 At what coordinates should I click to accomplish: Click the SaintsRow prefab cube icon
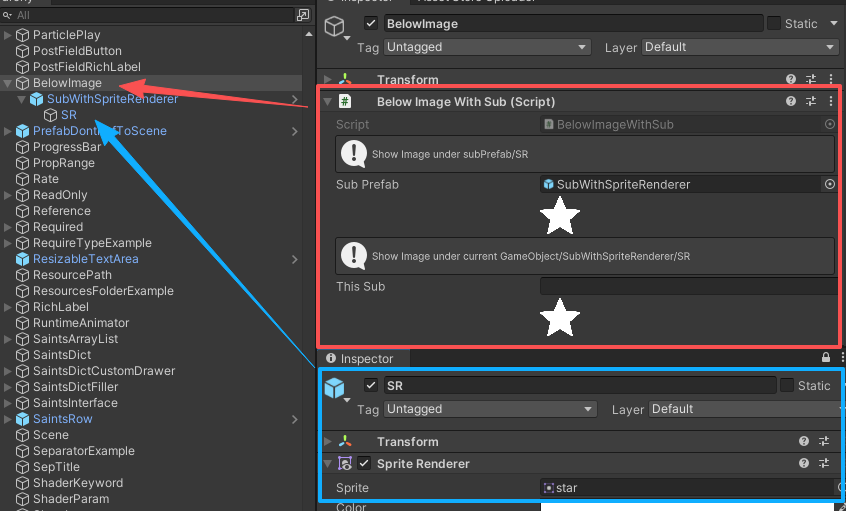(x=22, y=419)
